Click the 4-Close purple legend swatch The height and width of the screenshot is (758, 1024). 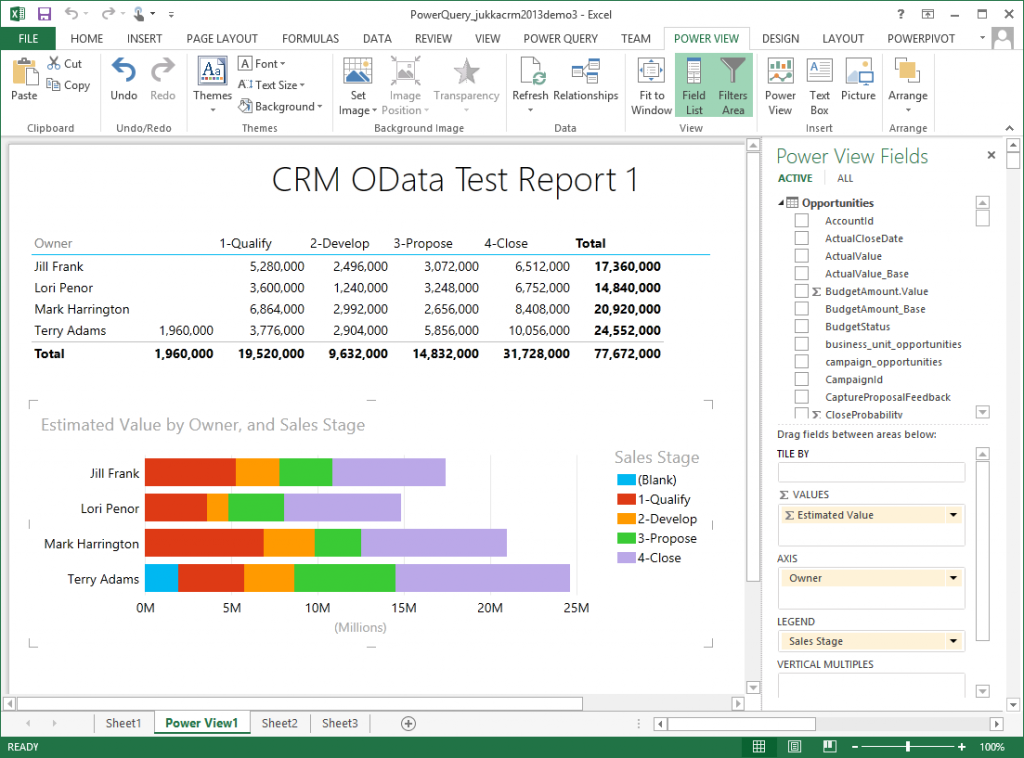[626, 558]
